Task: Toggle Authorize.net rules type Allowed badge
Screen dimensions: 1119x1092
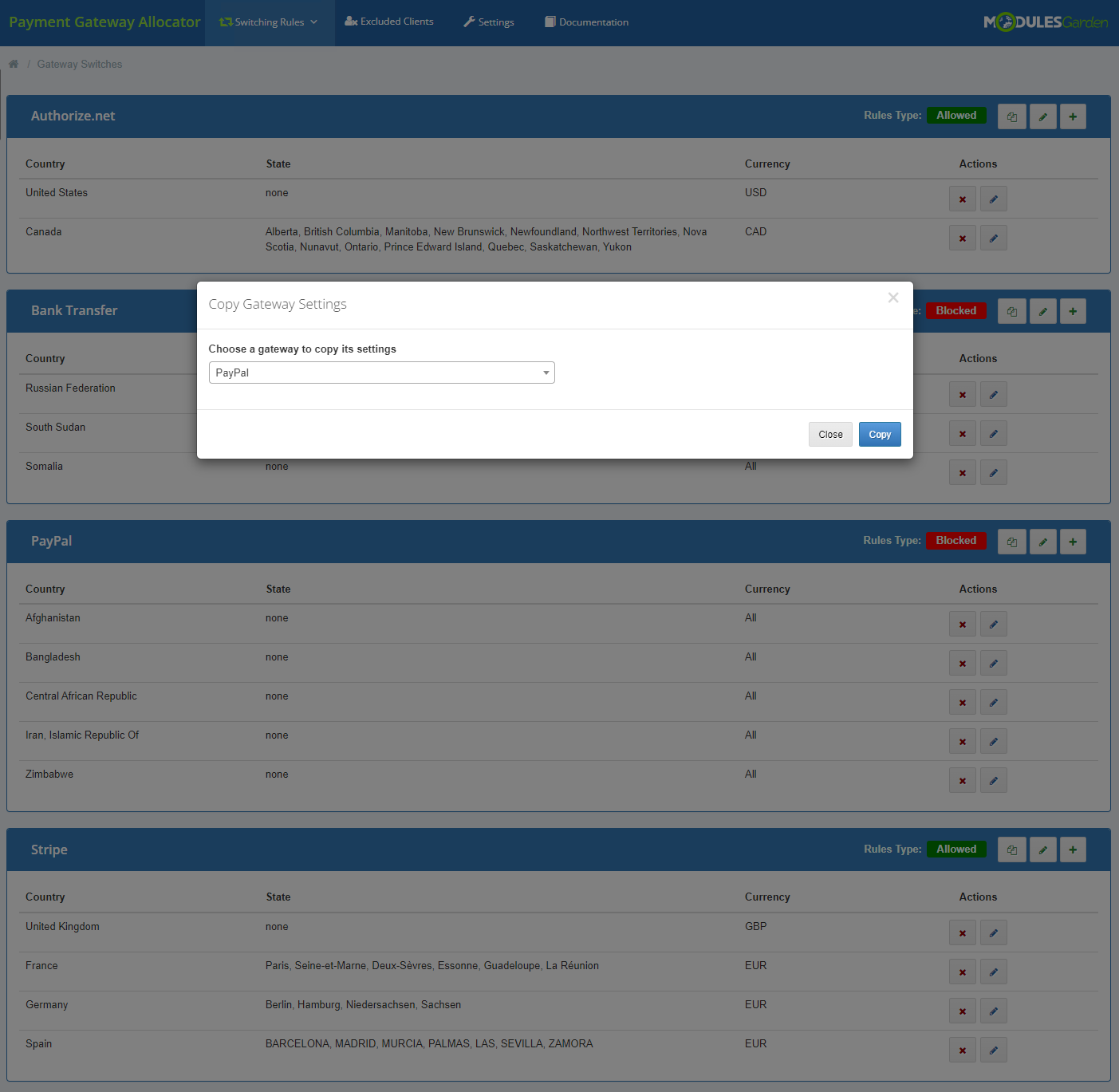Action: point(956,115)
